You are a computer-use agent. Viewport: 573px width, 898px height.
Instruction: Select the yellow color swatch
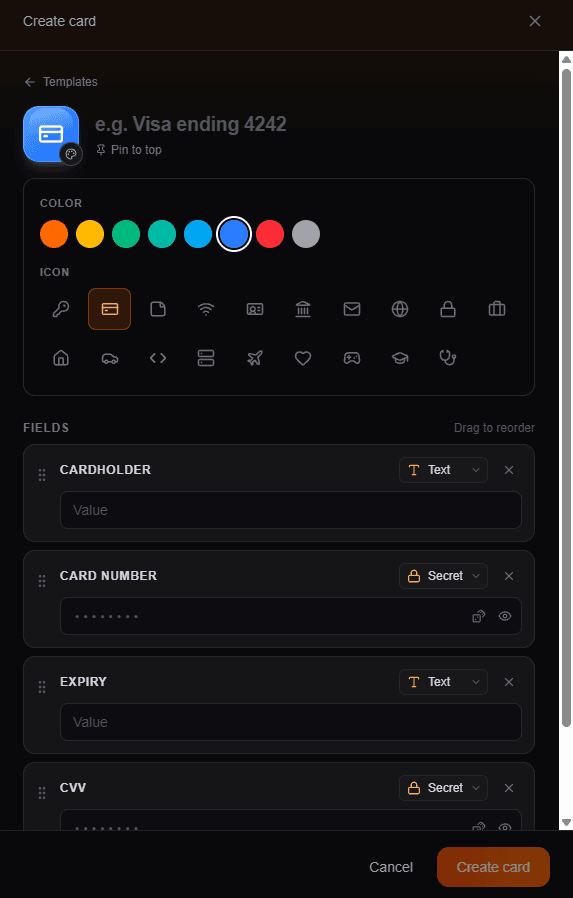tap(90, 234)
